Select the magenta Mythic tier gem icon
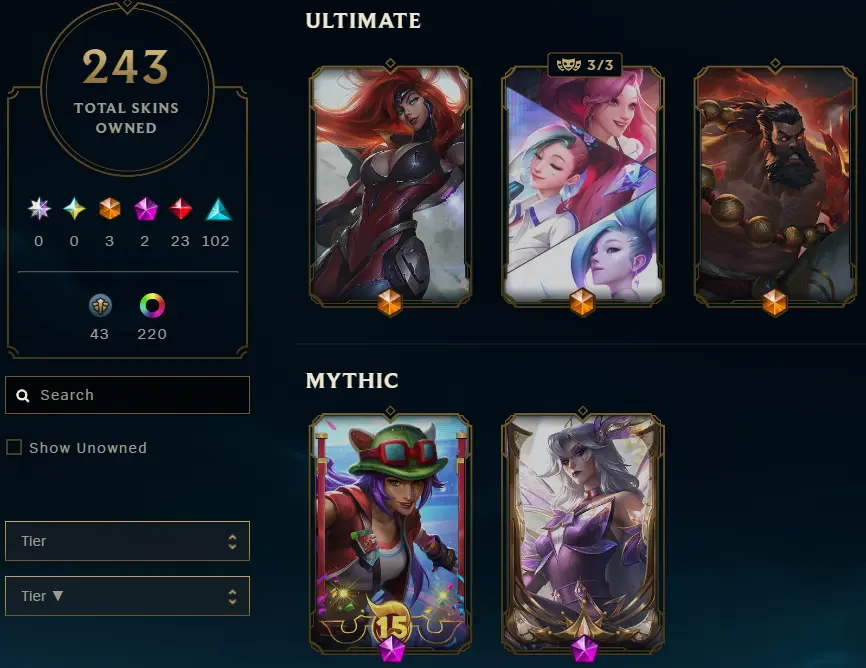The width and height of the screenshot is (866, 668). point(146,209)
